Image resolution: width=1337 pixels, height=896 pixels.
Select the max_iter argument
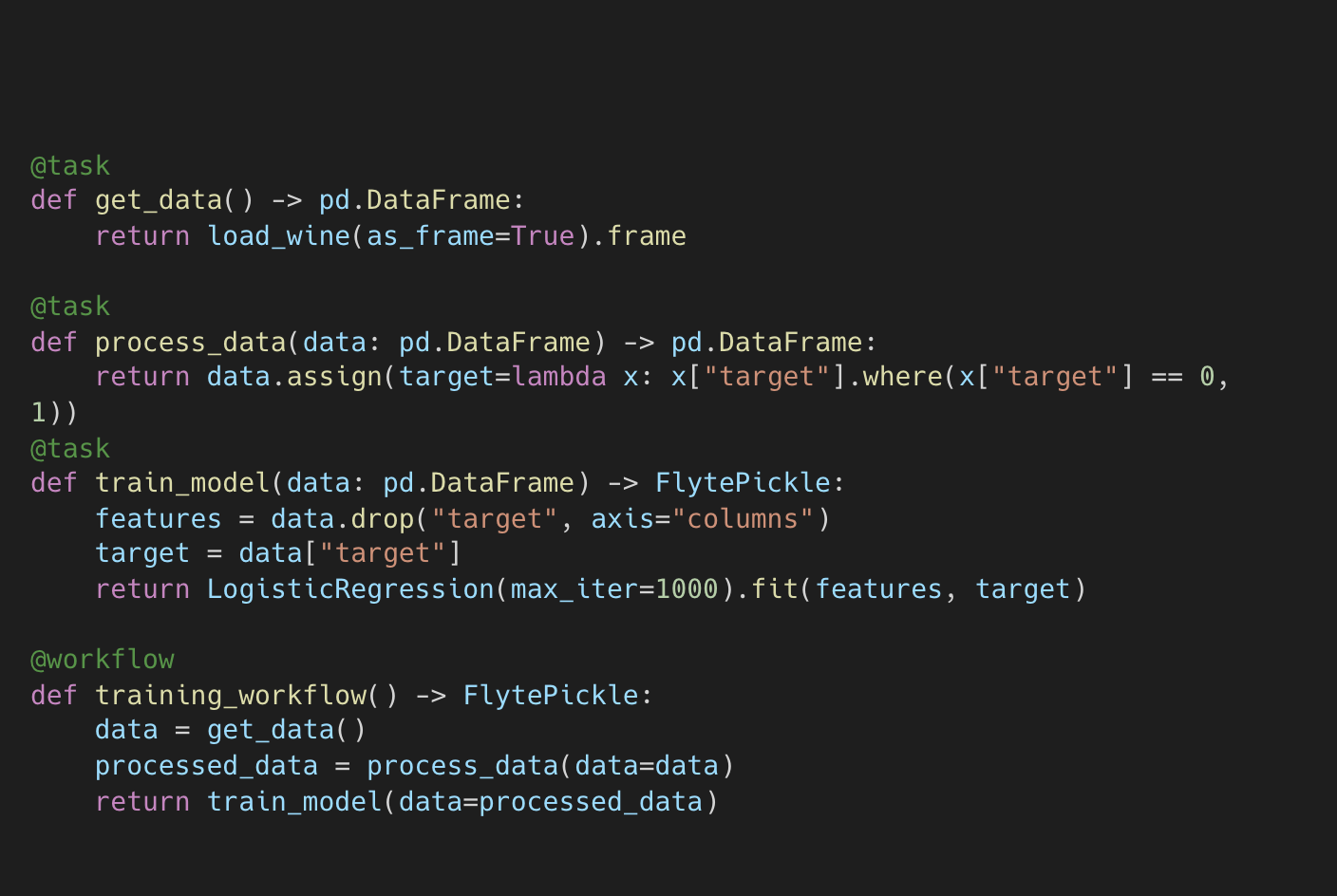pyautogui.click(x=574, y=589)
